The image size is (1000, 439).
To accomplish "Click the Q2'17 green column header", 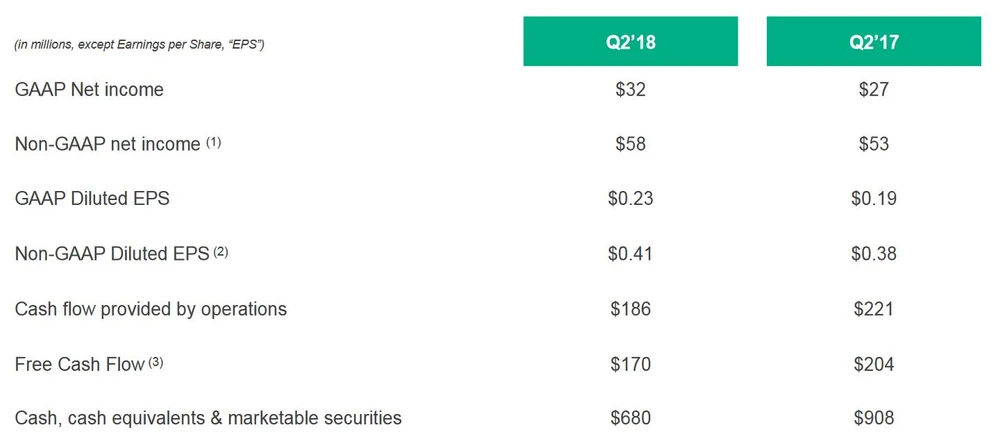I will (874, 44).
